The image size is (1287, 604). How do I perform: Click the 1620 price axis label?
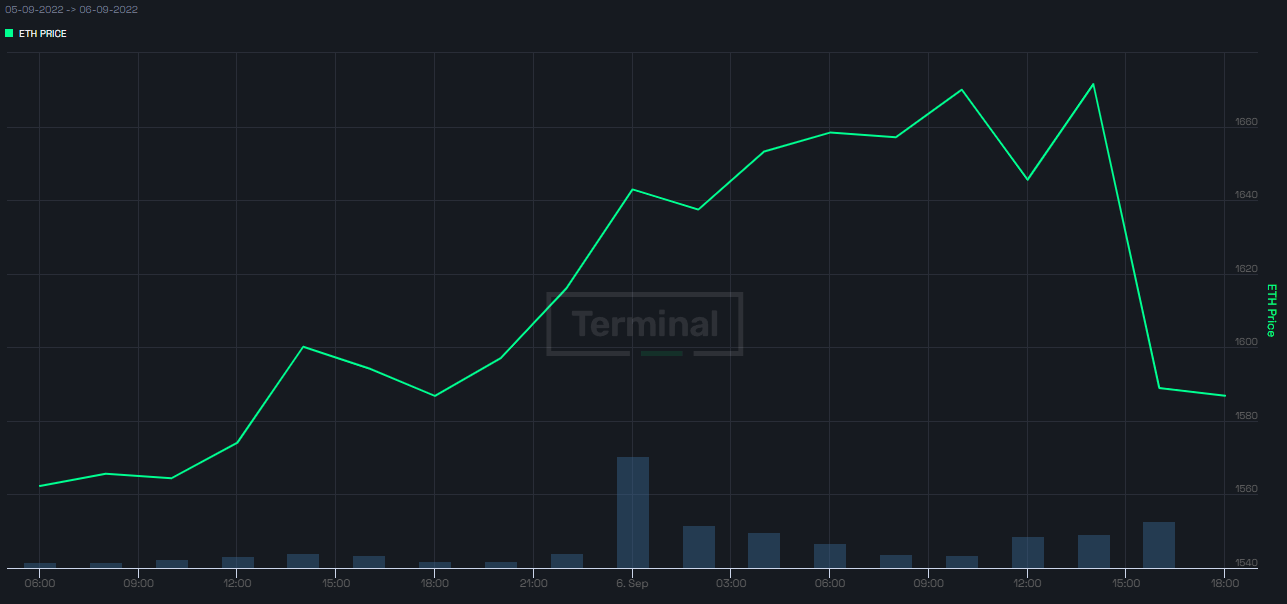[x=1246, y=268]
